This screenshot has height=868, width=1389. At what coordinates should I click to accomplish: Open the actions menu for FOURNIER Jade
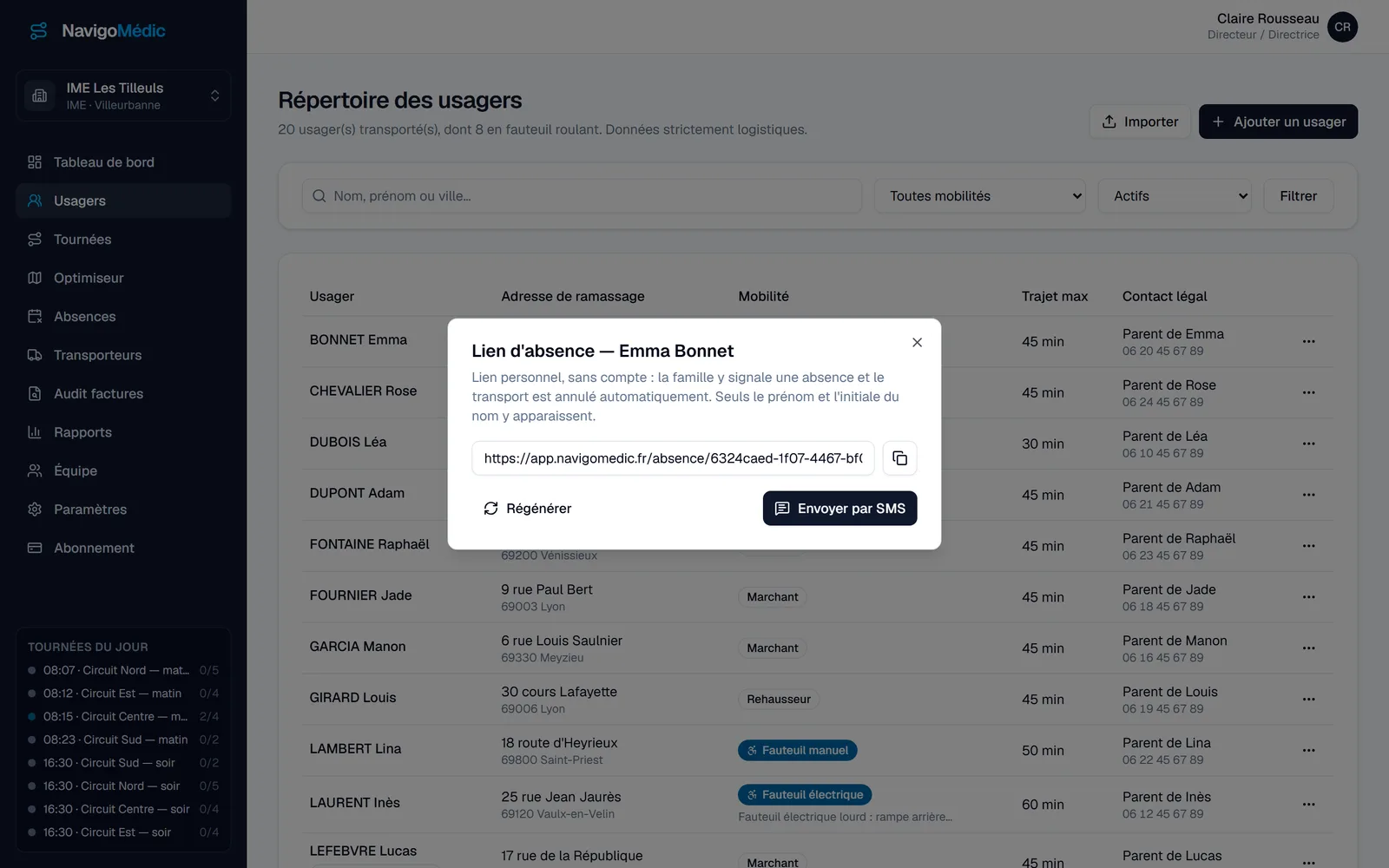point(1308,597)
